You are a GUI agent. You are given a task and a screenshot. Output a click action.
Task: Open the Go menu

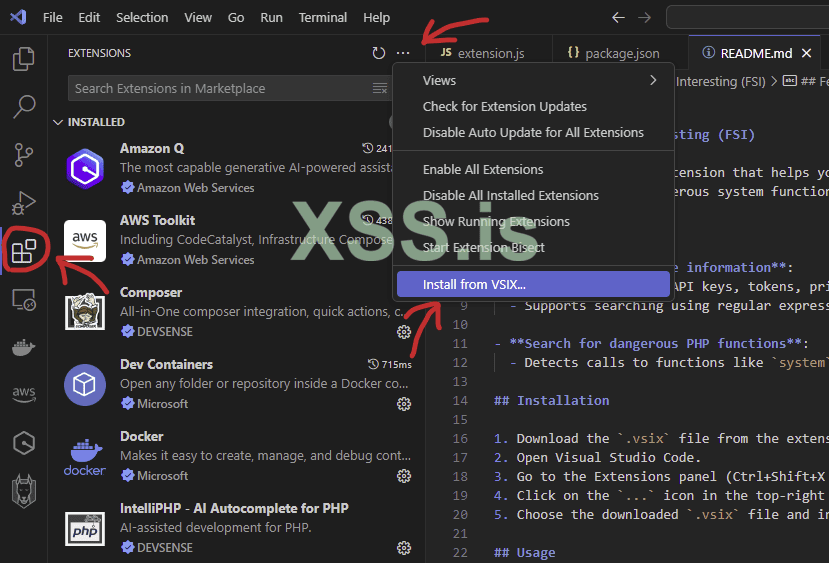(x=236, y=17)
